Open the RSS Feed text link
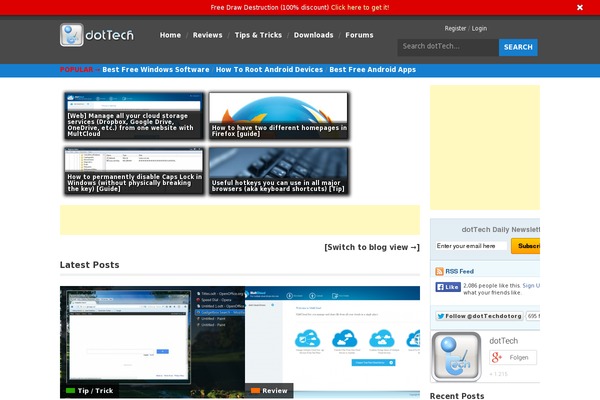The image size is (600, 400). (x=460, y=271)
